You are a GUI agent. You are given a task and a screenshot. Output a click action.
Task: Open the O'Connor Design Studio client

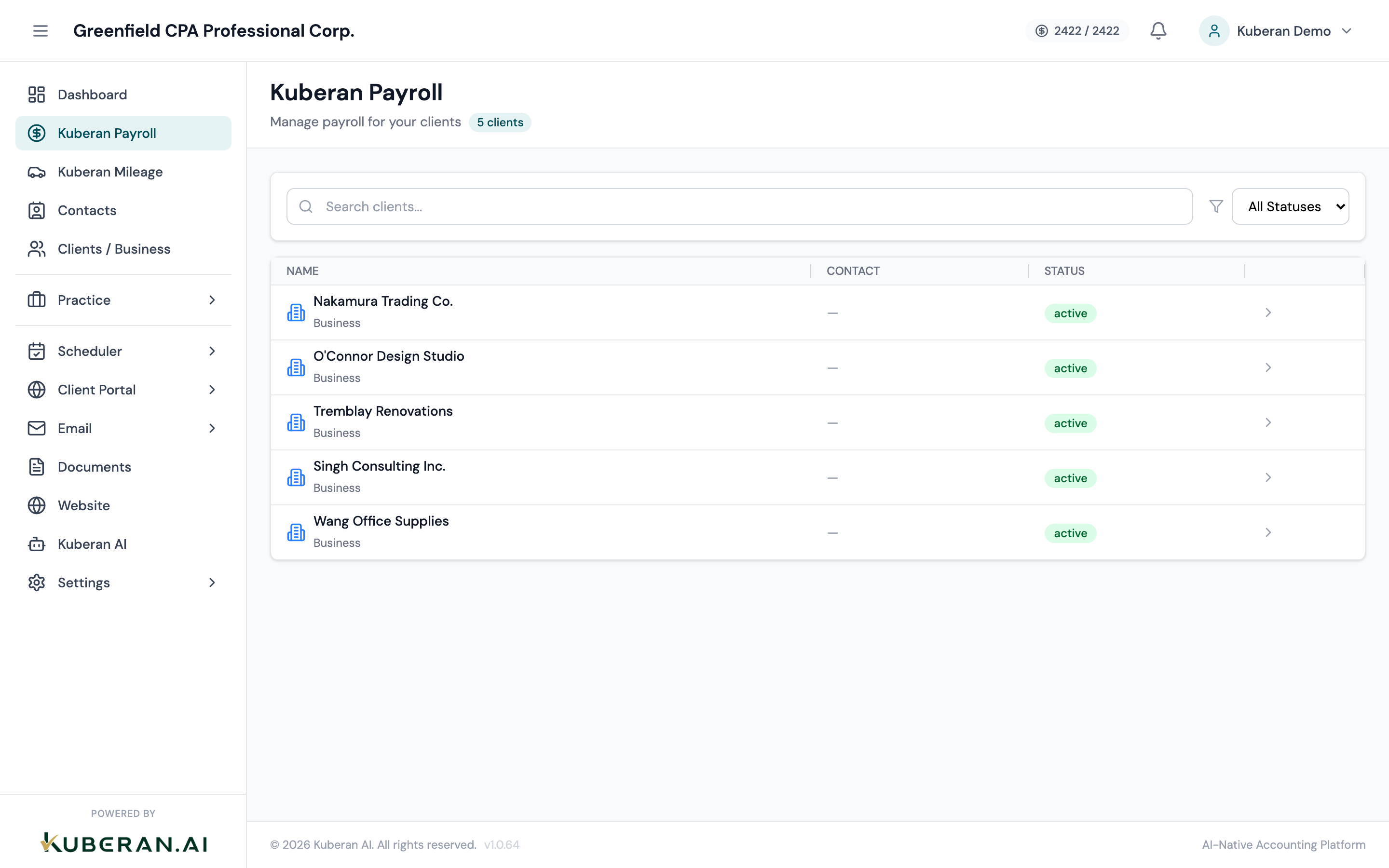(x=817, y=367)
